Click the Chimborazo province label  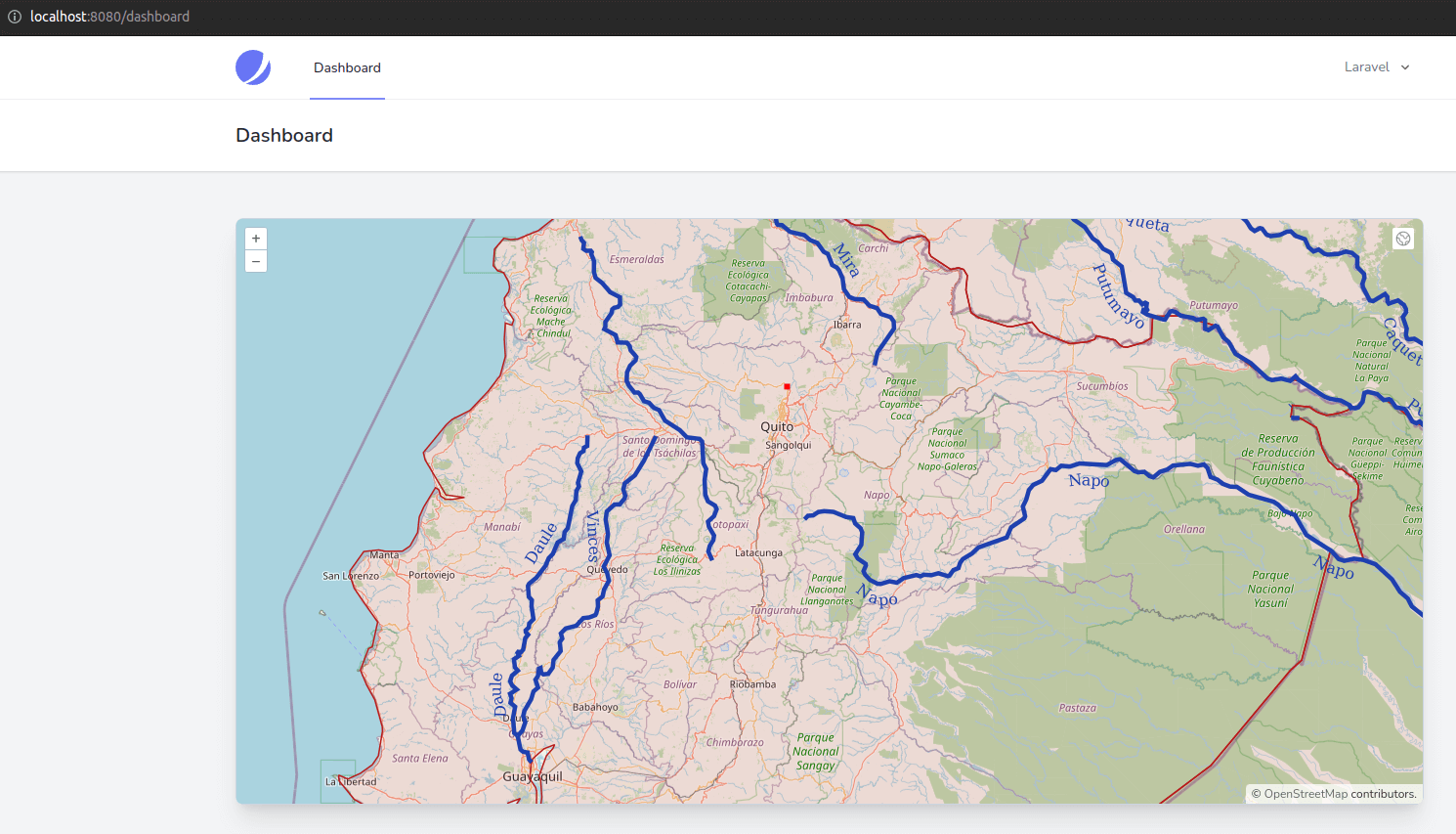point(735,742)
